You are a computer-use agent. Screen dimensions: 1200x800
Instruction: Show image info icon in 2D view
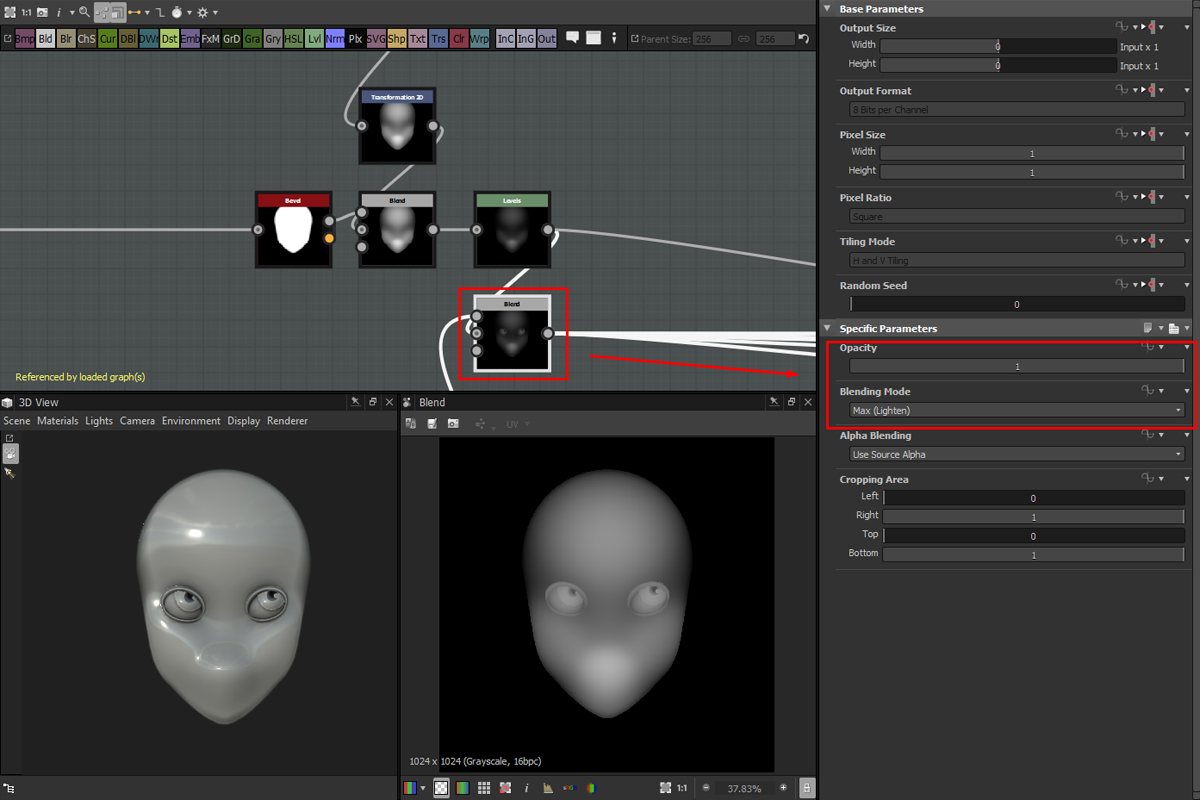[527, 788]
